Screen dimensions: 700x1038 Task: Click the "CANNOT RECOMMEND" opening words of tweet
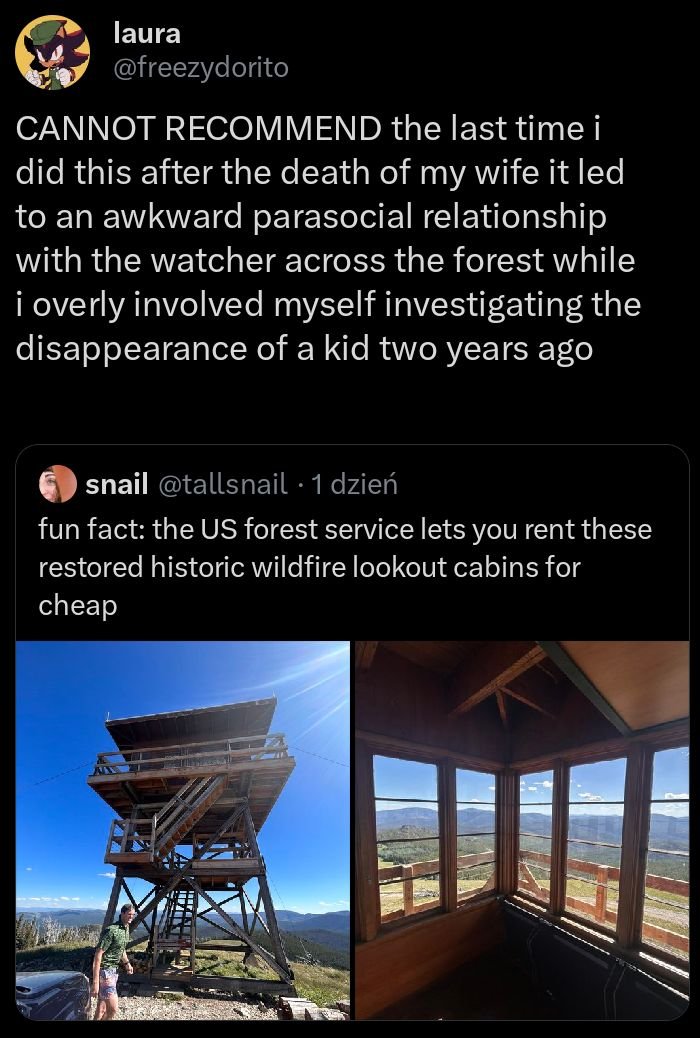(198, 129)
